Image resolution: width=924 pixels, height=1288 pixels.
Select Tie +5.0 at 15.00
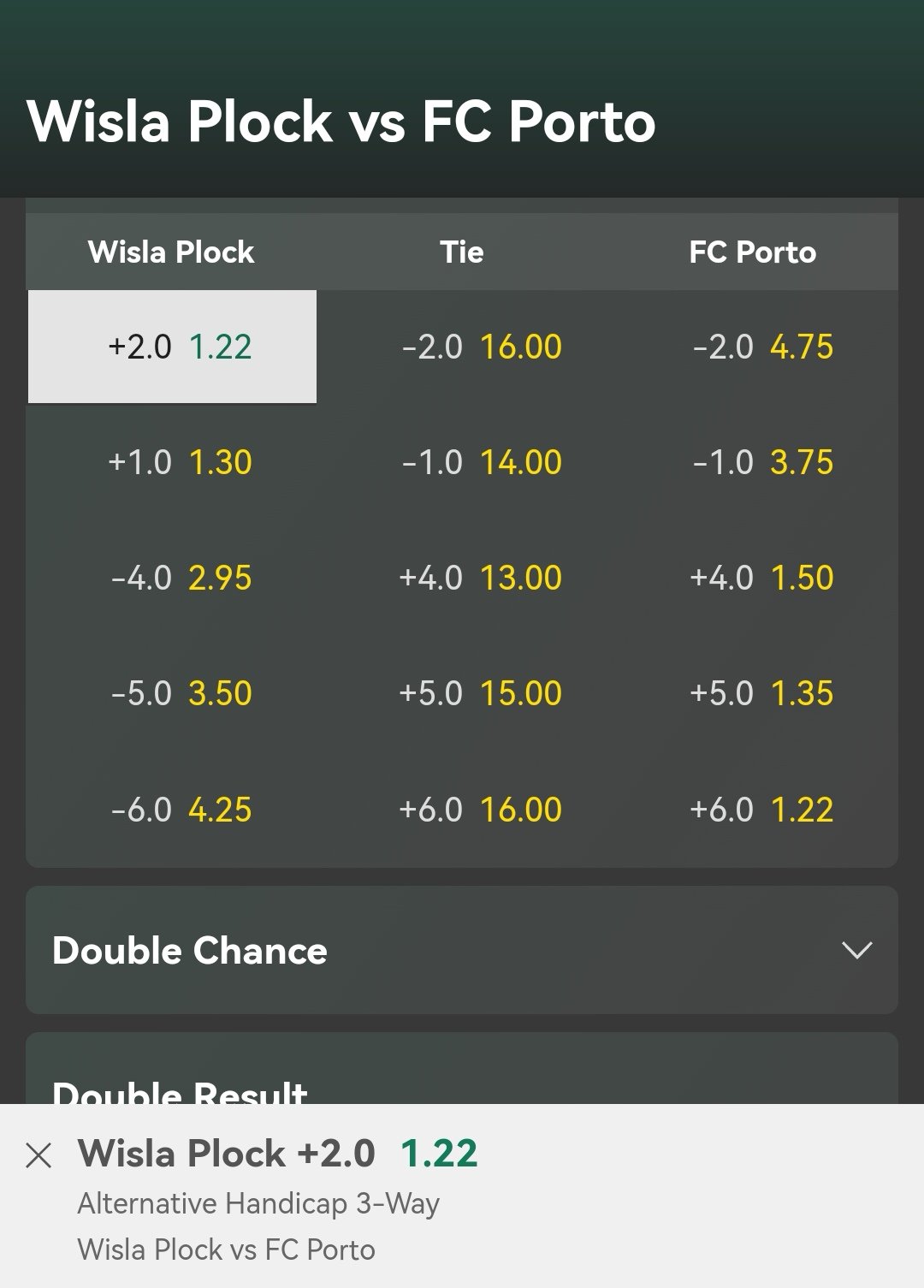click(481, 693)
